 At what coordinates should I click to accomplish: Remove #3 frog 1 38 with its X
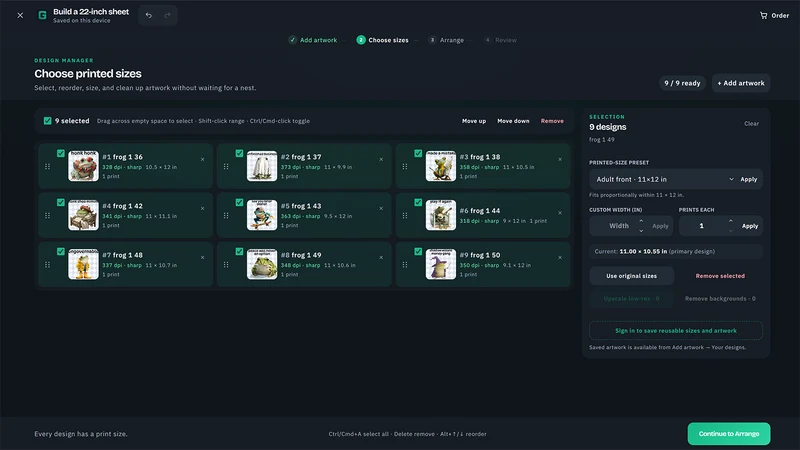(x=560, y=159)
